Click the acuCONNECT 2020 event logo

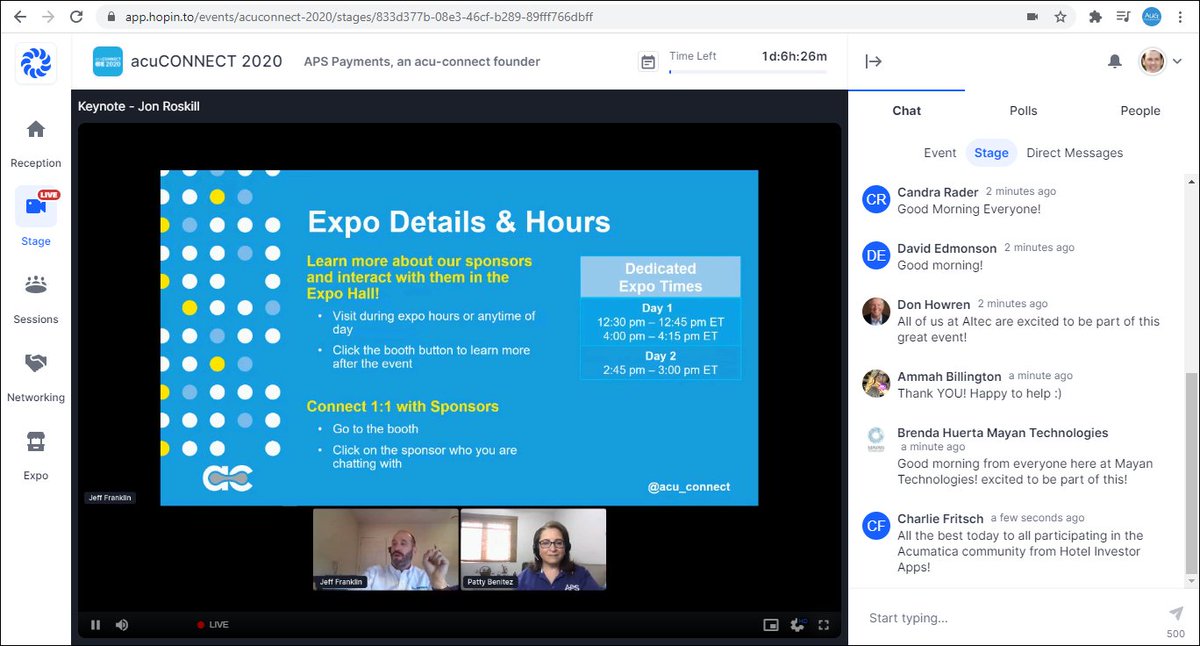(108, 62)
